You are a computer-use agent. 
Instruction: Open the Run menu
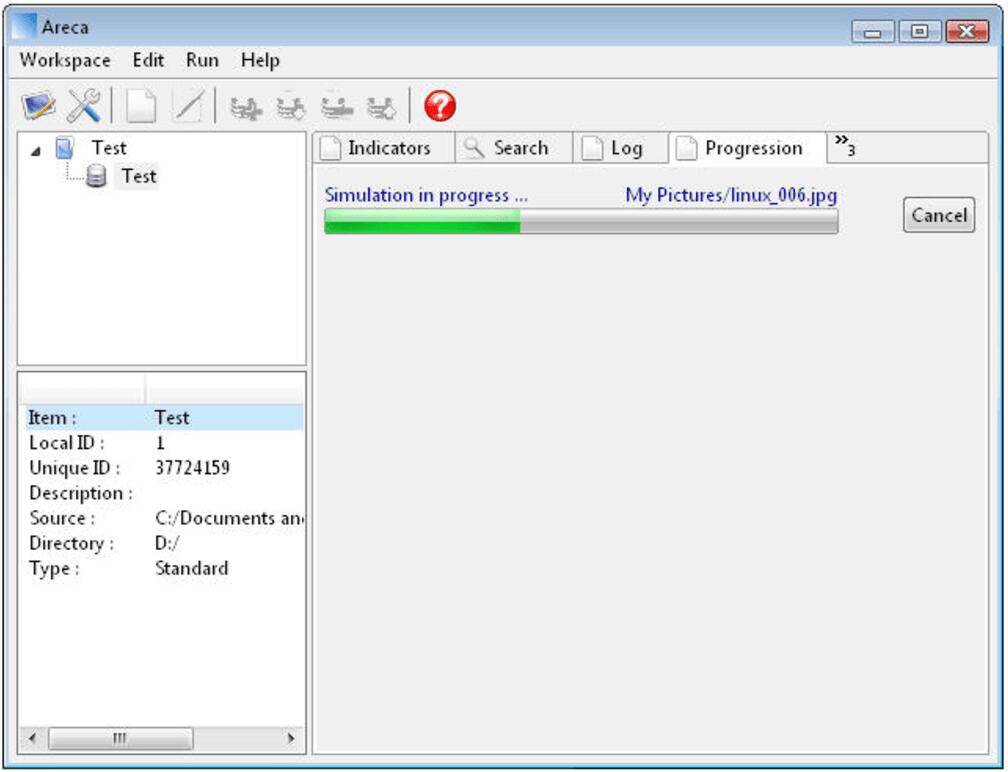202,60
